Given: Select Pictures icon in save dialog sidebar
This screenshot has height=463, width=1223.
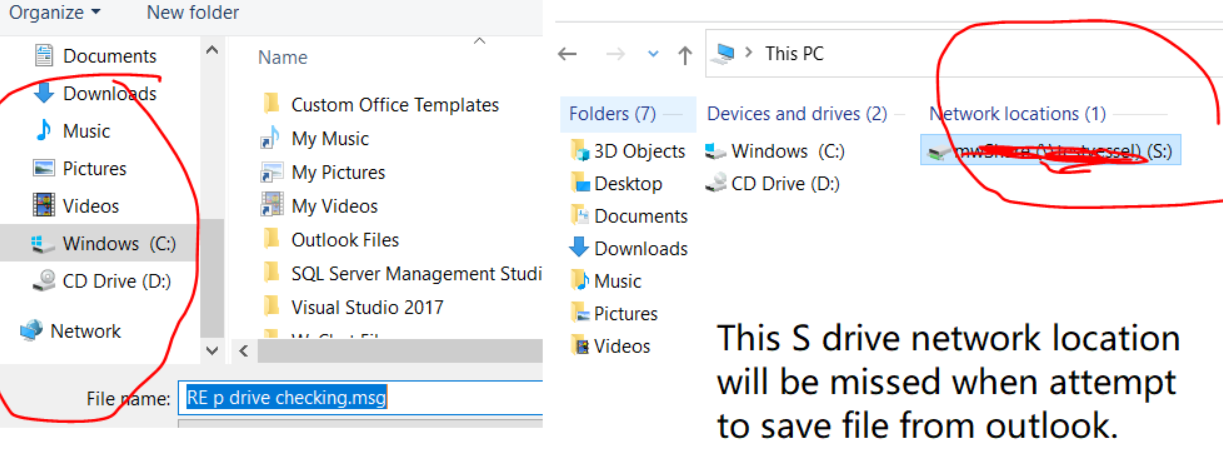Looking at the screenshot, I should click(x=43, y=168).
